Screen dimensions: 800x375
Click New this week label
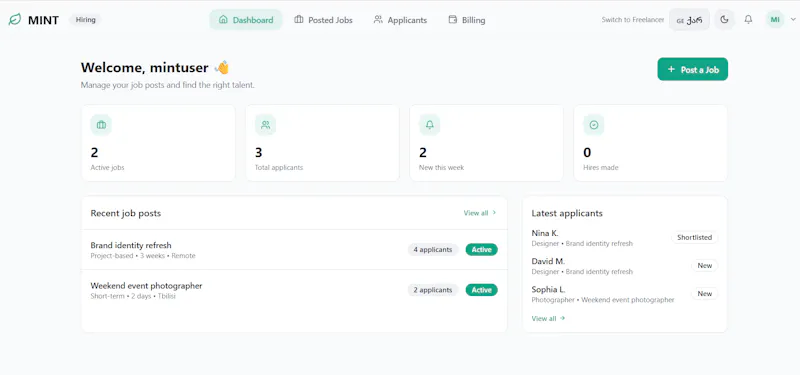tap(441, 167)
